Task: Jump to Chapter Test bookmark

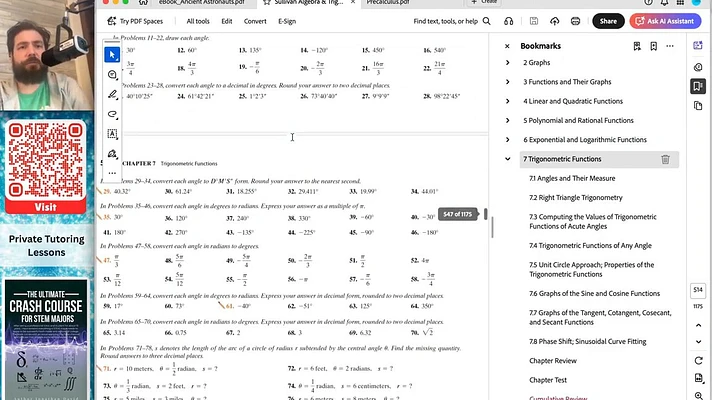Action: (x=548, y=380)
